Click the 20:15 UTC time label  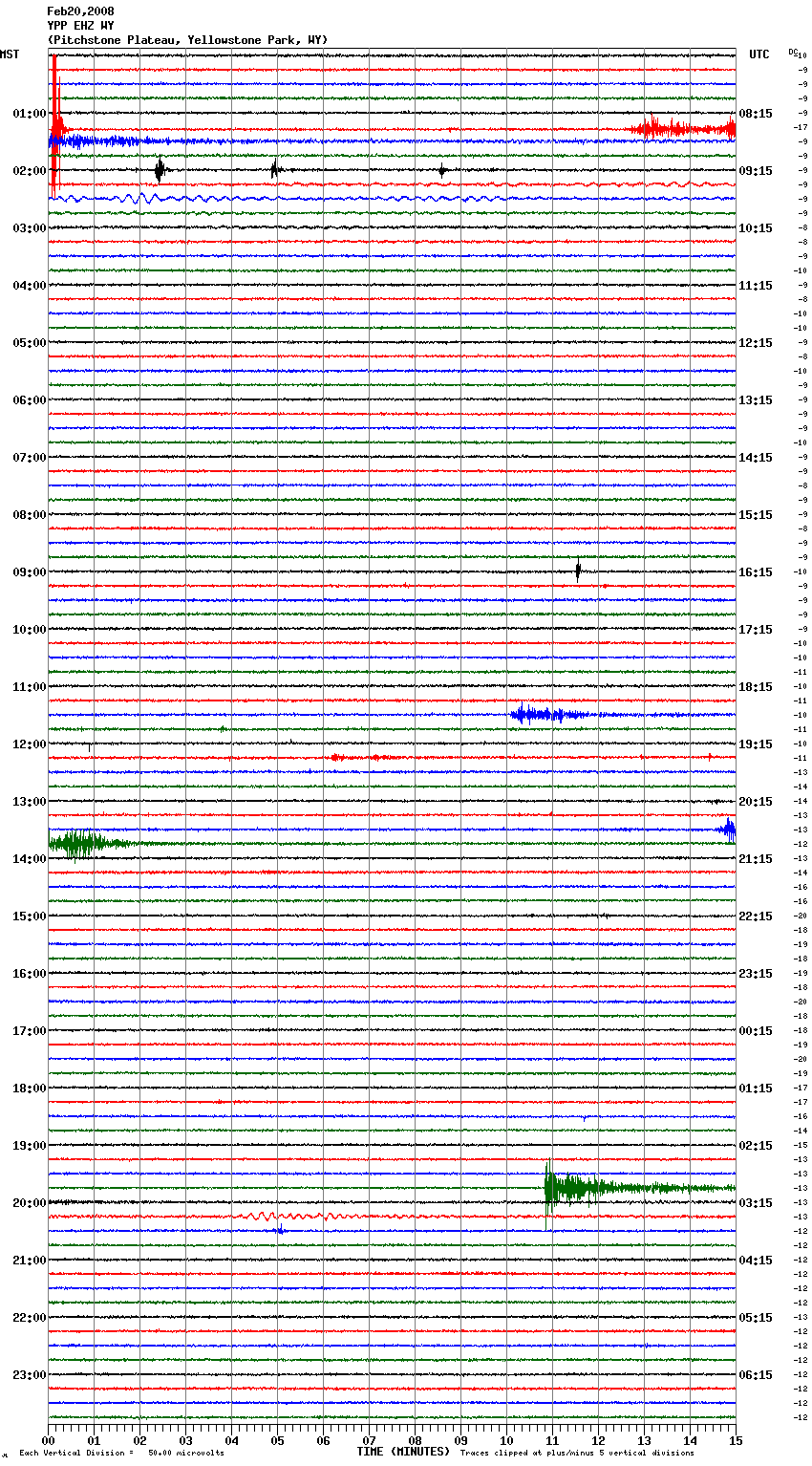[756, 802]
